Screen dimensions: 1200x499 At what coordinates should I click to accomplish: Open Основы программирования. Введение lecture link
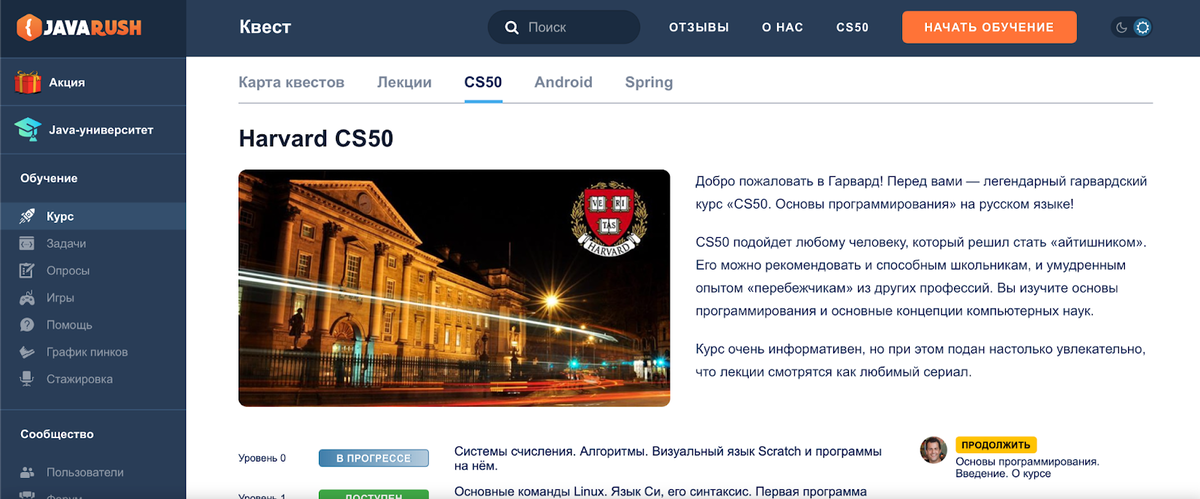point(1027,467)
